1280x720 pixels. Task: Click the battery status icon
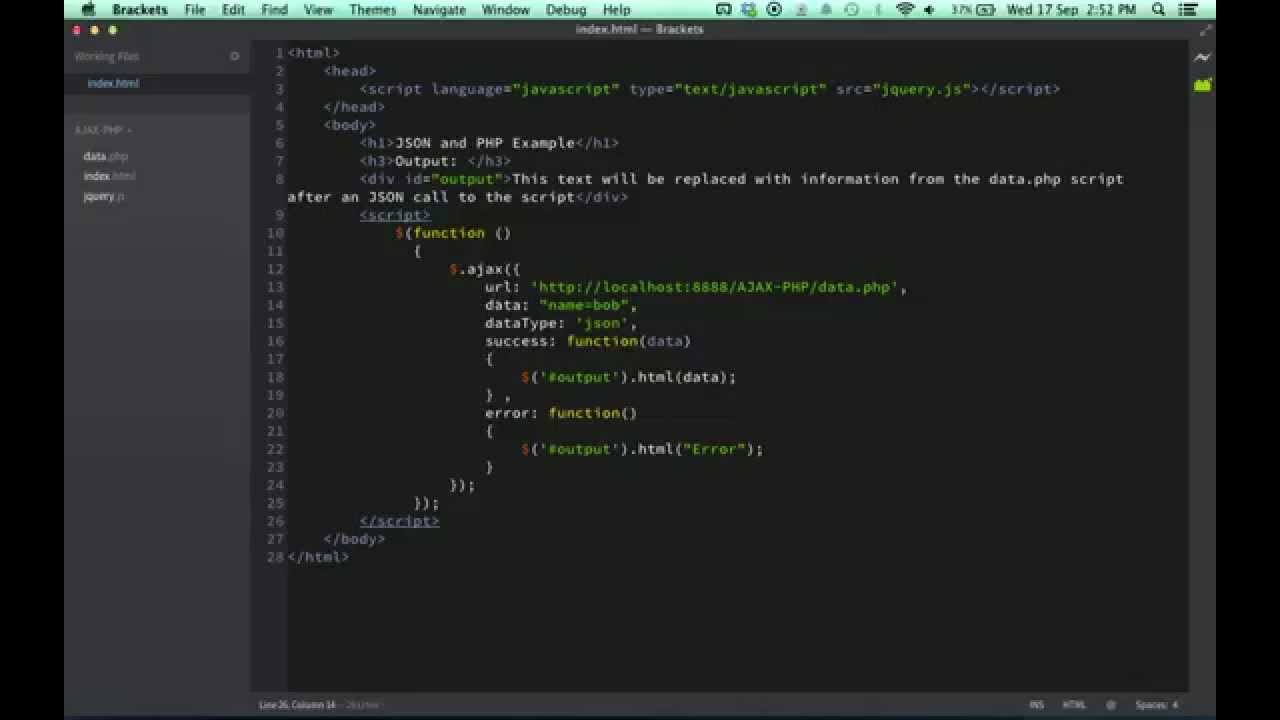986,10
